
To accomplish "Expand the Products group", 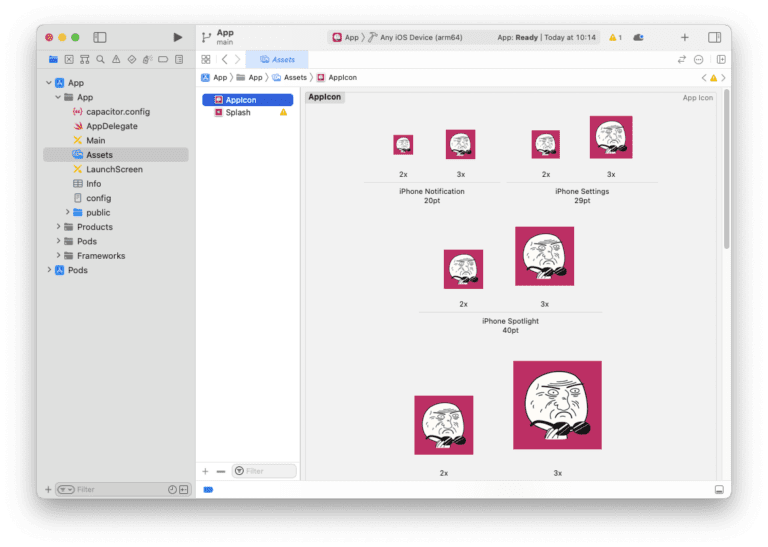I will 56,227.
